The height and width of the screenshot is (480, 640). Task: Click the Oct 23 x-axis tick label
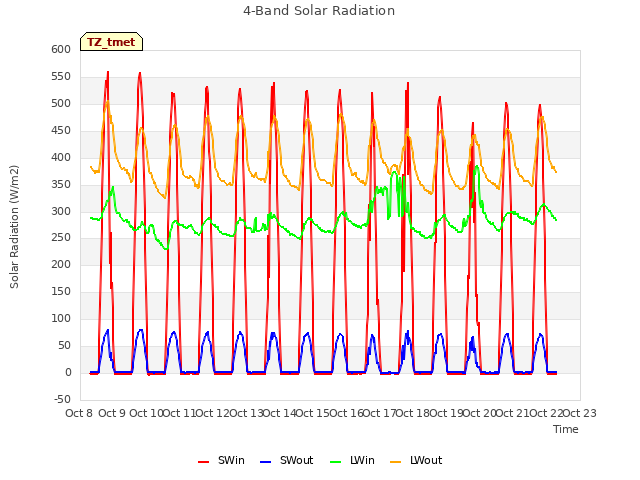coord(580,413)
